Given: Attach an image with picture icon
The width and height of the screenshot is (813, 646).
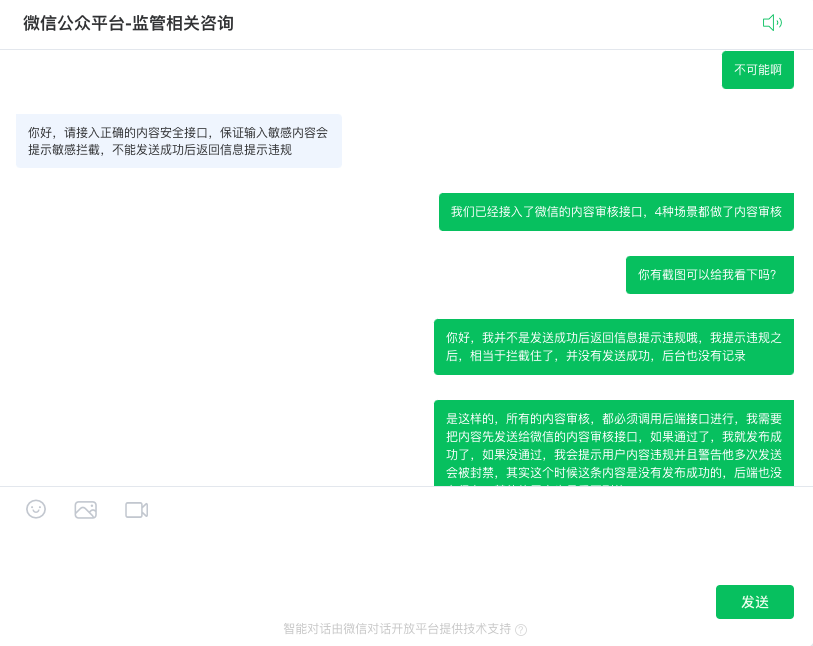Looking at the screenshot, I should 86,510.
